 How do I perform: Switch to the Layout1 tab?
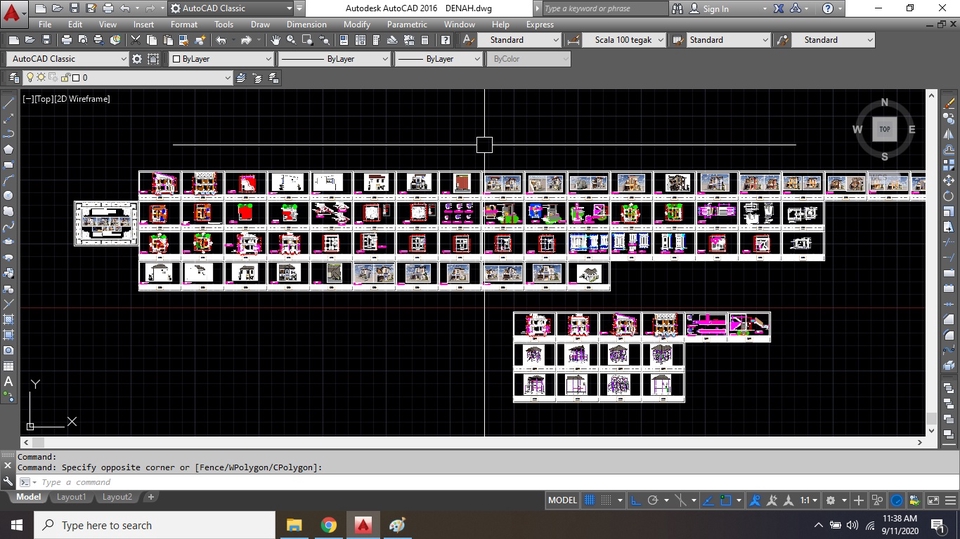(x=71, y=497)
